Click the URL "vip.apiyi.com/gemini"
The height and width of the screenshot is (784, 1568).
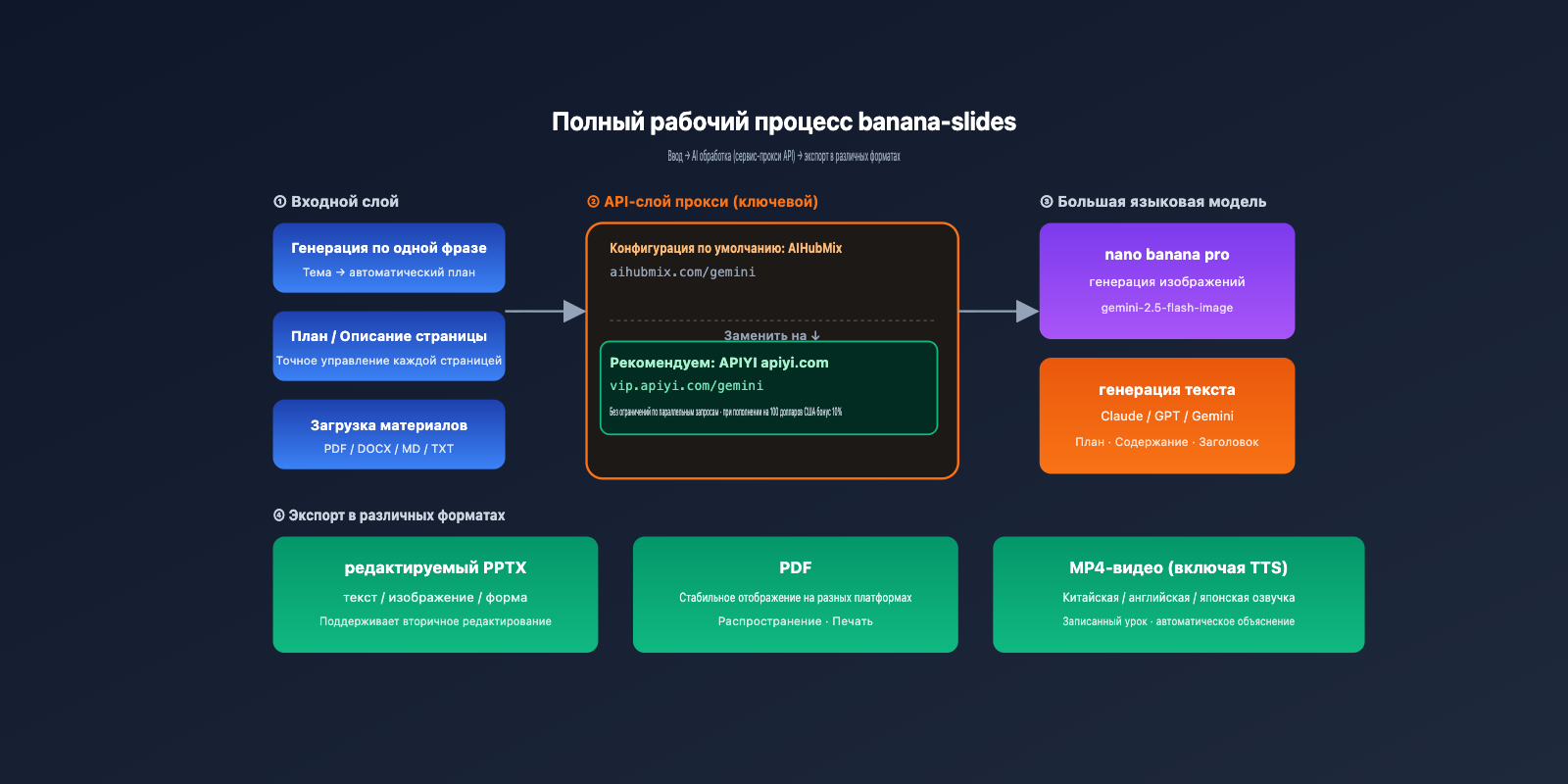point(687,386)
